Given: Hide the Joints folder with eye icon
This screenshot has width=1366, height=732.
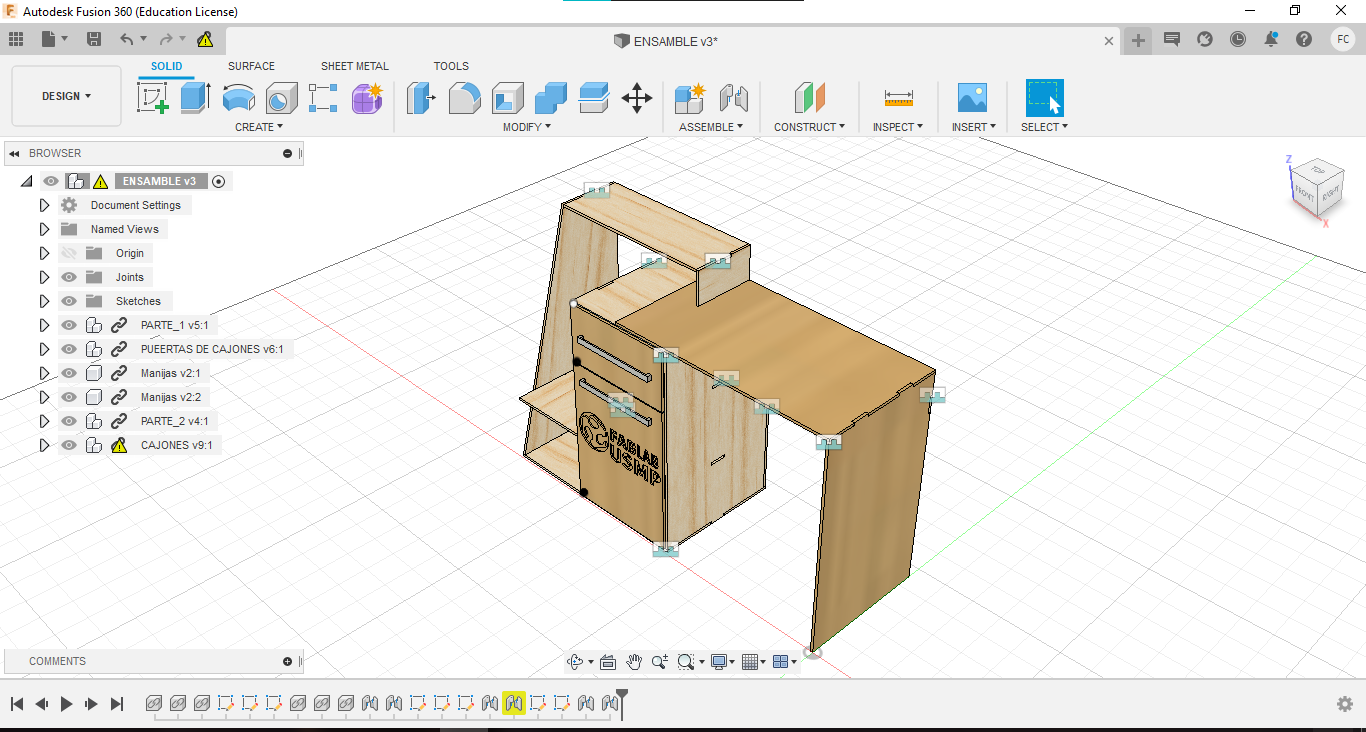Looking at the screenshot, I should 69,277.
